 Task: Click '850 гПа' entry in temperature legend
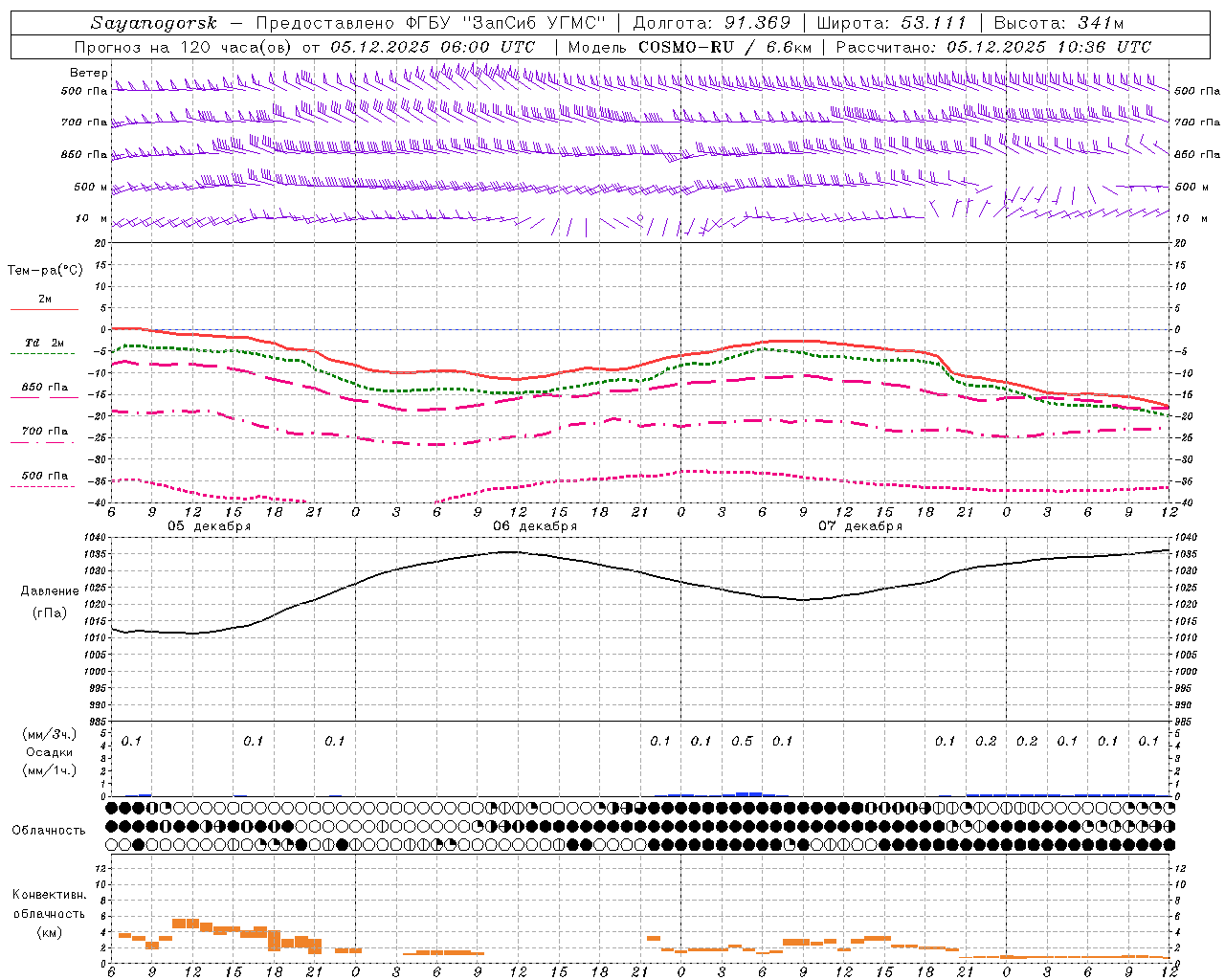tap(45, 388)
